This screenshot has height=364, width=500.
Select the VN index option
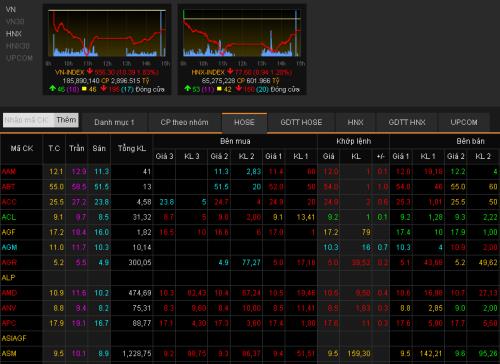click(11, 9)
